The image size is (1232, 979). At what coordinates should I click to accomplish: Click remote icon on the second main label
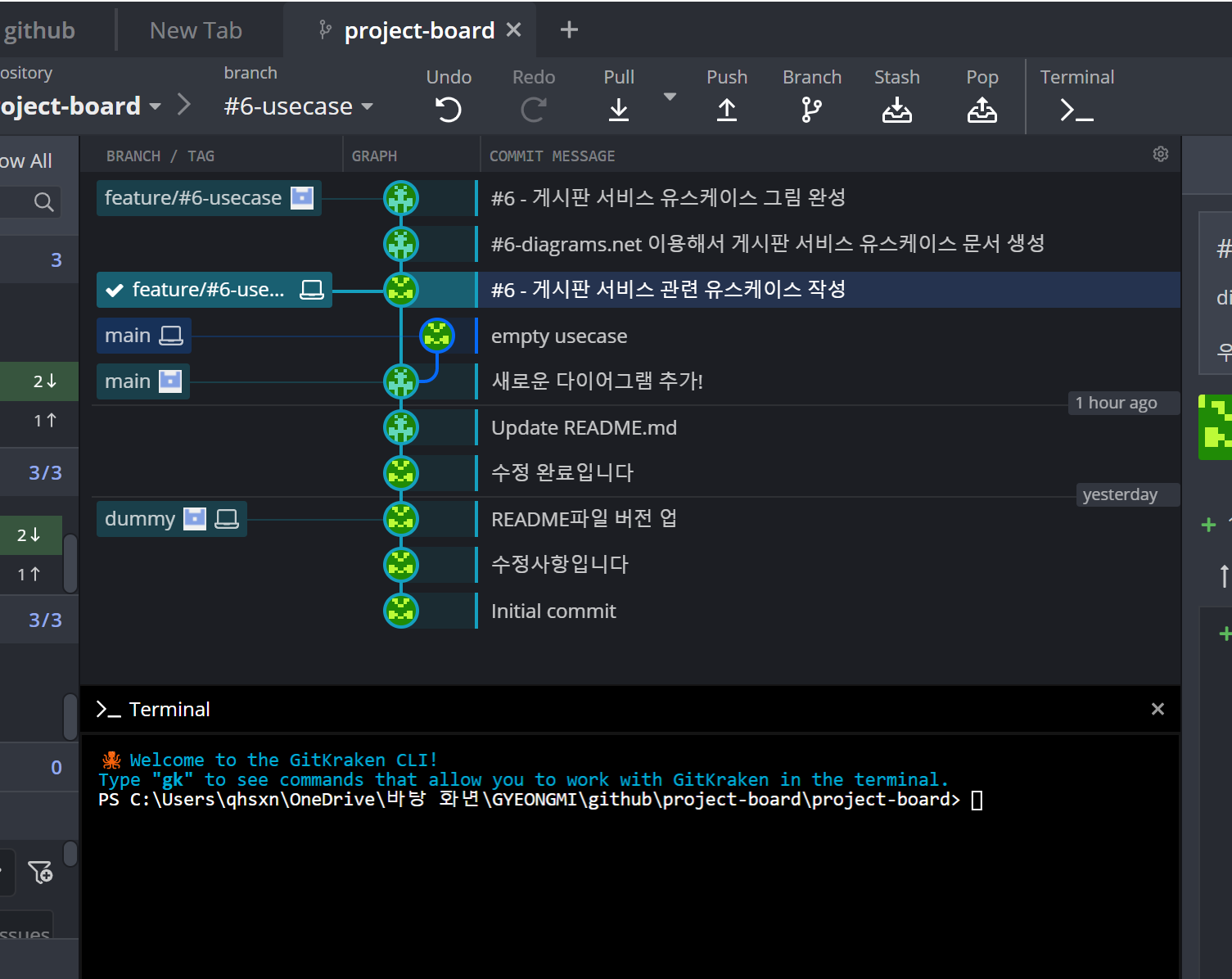(x=170, y=381)
